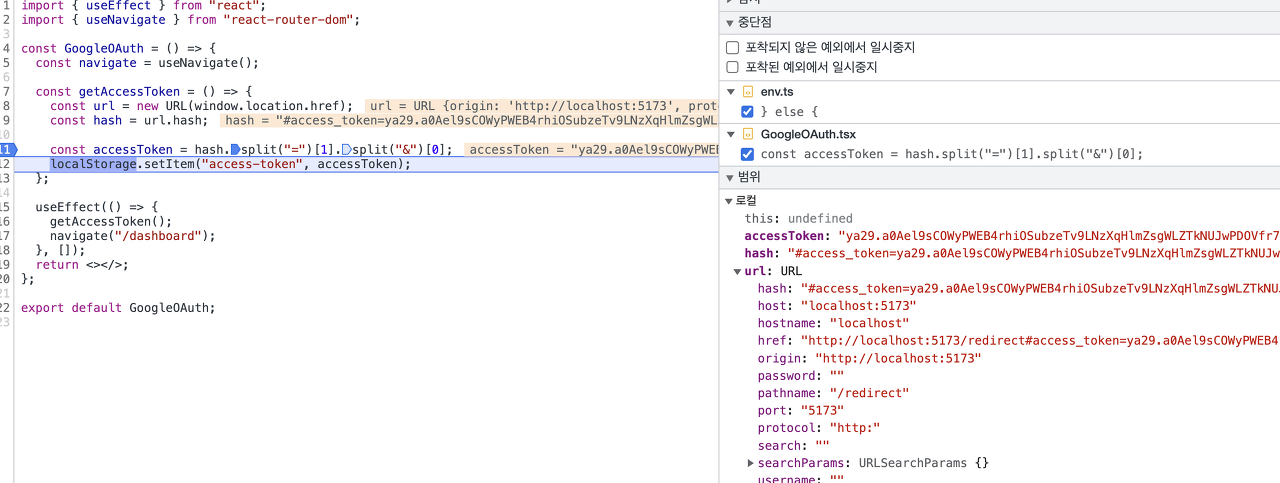
Task: Click 'export default GoogleOAuth;' line
Action: coord(118,308)
